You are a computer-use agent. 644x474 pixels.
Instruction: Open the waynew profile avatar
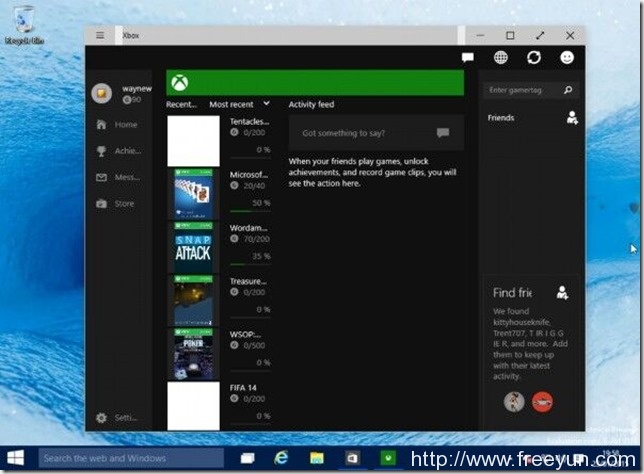tap(102, 93)
